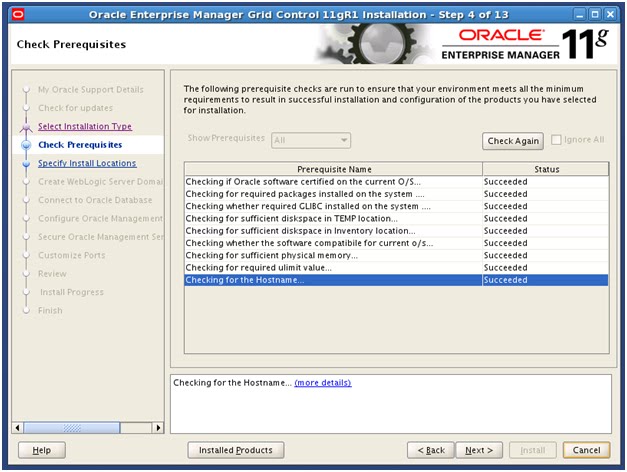Screen dimensions: 627x472
Task: Select the row for diskspace in Inventory location
Action: [x=396, y=231]
